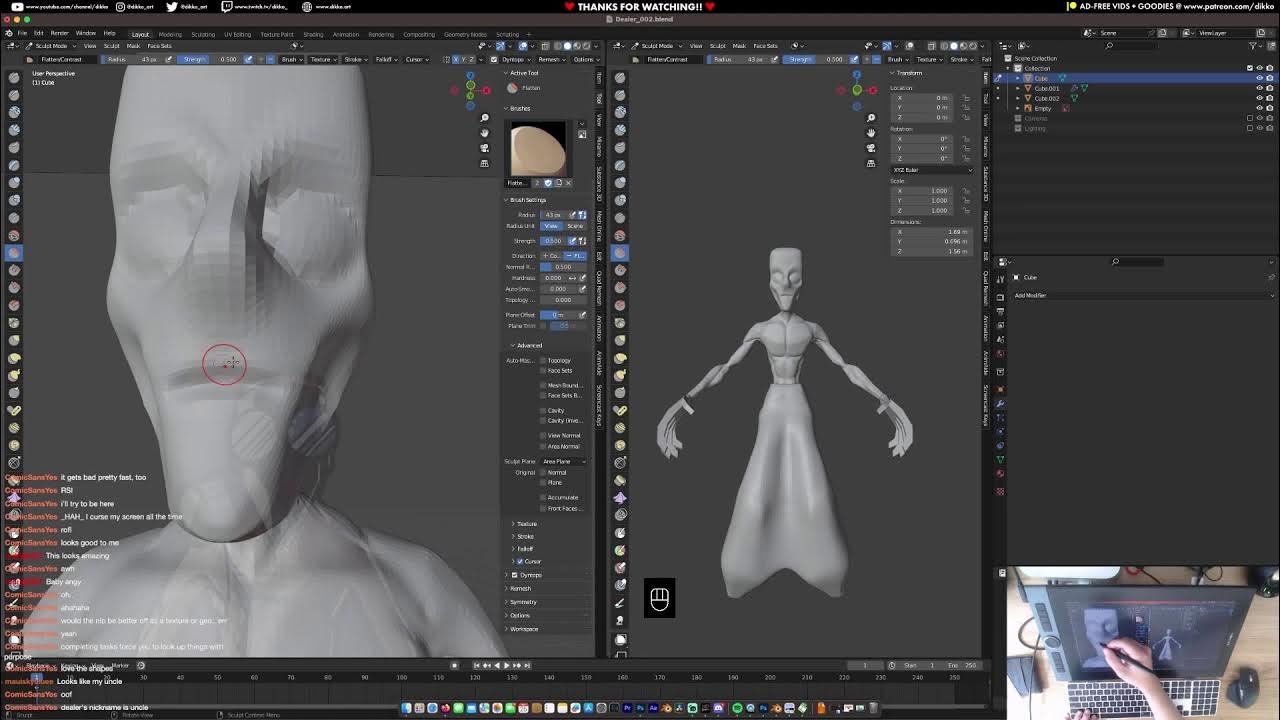Image resolution: width=1280 pixels, height=720 pixels.
Task: Hide the Empty object with its eye icon
Action: [x=1259, y=108]
